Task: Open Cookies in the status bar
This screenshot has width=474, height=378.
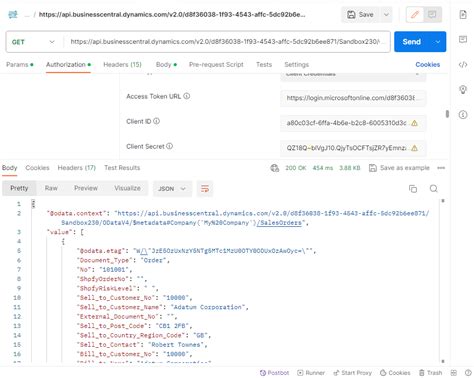Action: click(x=395, y=373)
